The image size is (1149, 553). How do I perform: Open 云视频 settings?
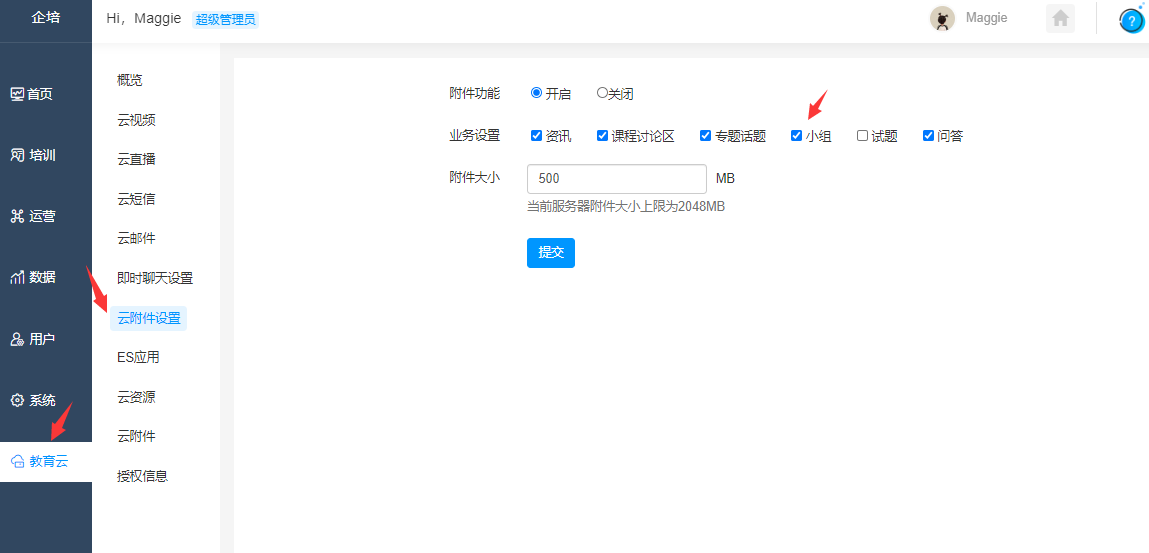(136, 120)
